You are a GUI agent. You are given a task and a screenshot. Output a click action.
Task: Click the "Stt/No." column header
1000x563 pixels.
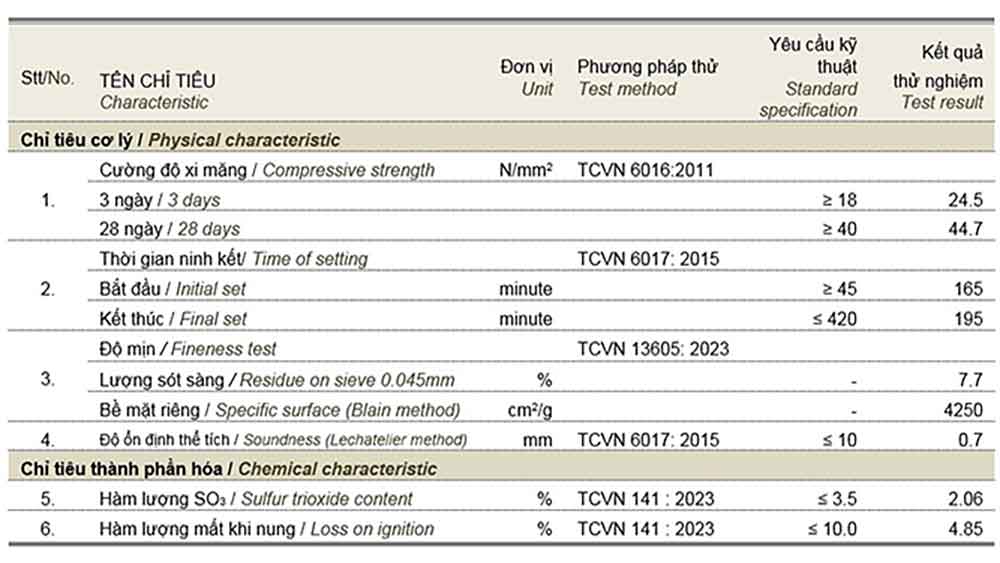click(47, 78)
